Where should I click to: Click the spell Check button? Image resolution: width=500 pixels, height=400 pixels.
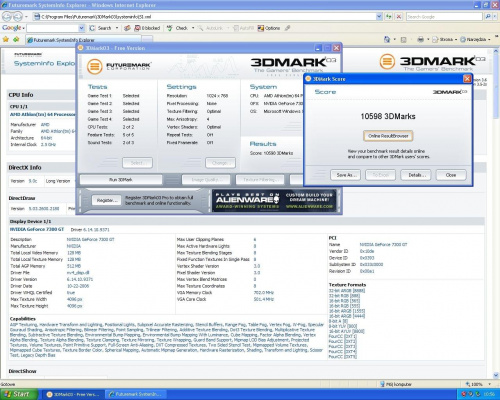(178, 28)
